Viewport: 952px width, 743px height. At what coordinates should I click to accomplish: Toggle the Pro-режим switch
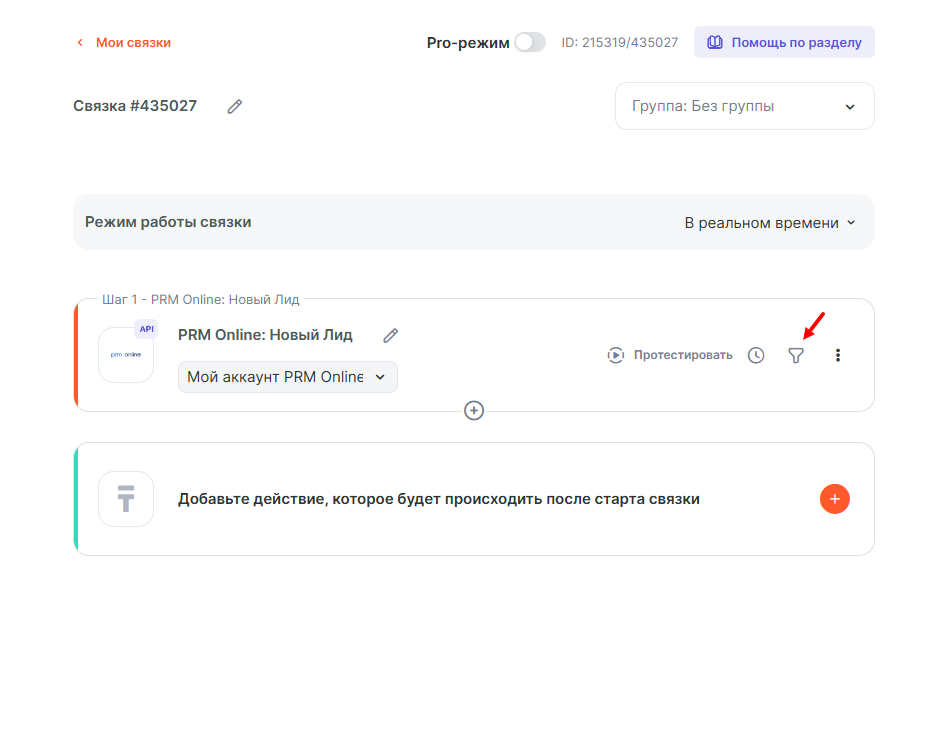click(x=530, y=42)
